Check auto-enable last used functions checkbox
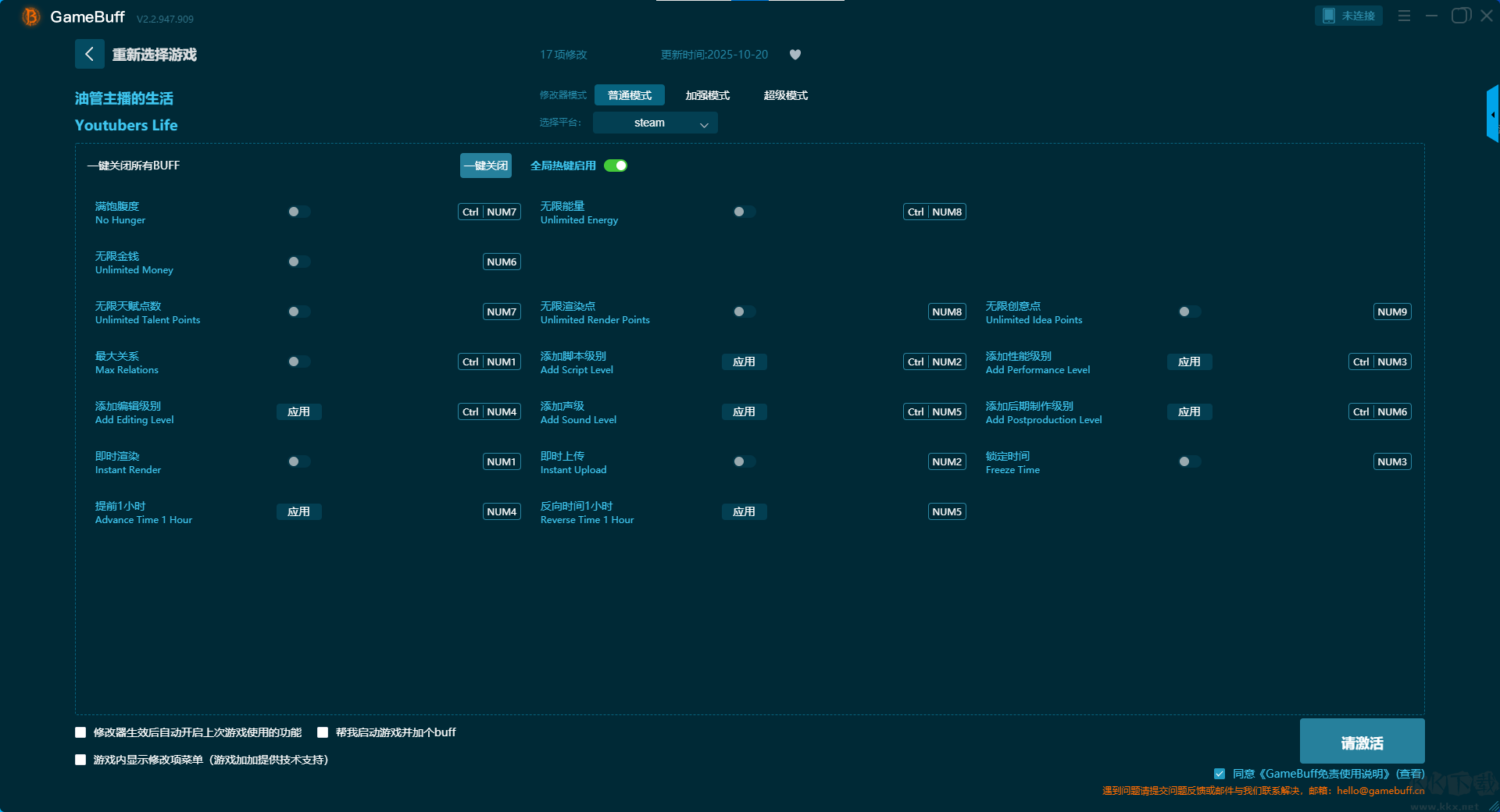Viewport: 1500px width, 812px height. 80,732
